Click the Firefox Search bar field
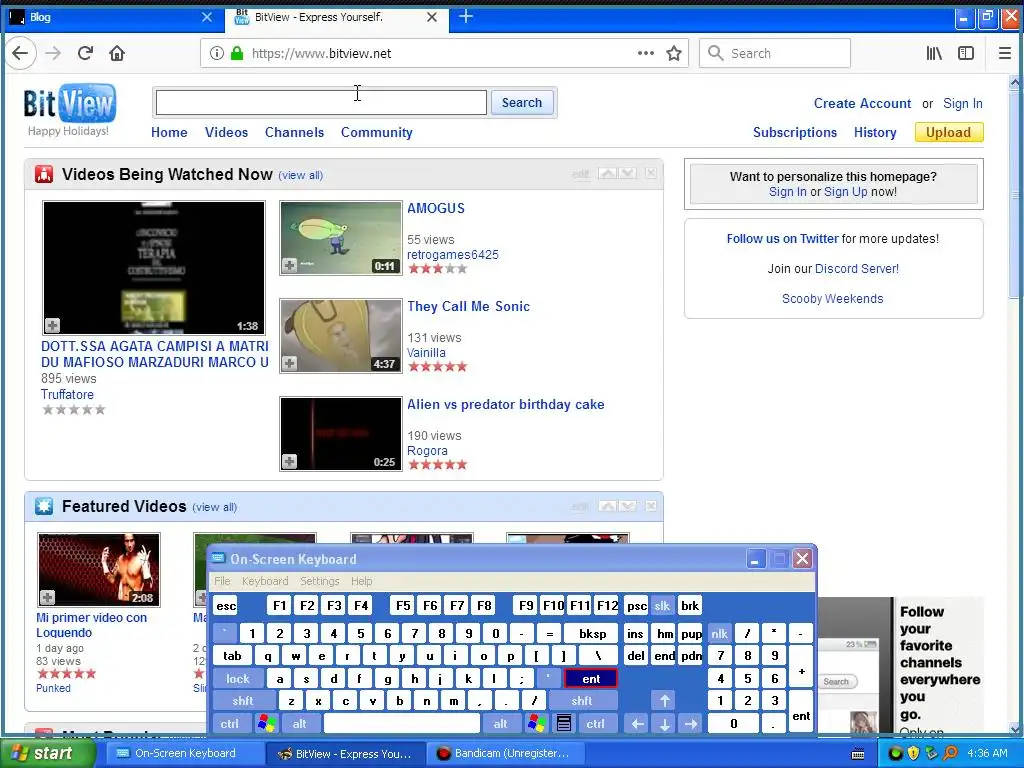The height and width of the screenshot is (768, 1024). click(775, 54)
